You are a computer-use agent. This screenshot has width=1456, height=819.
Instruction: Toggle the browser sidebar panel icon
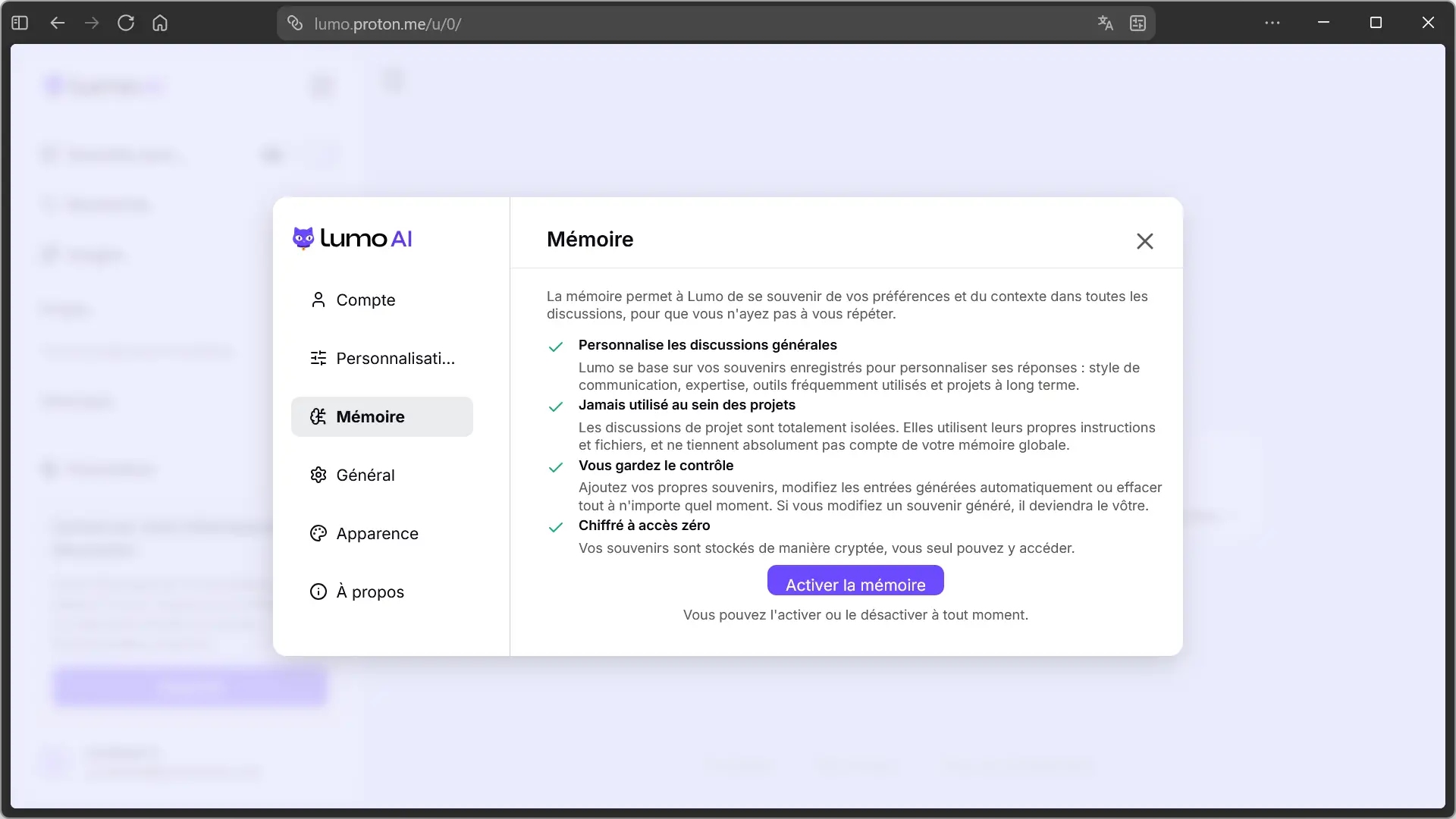click(20, 23)
